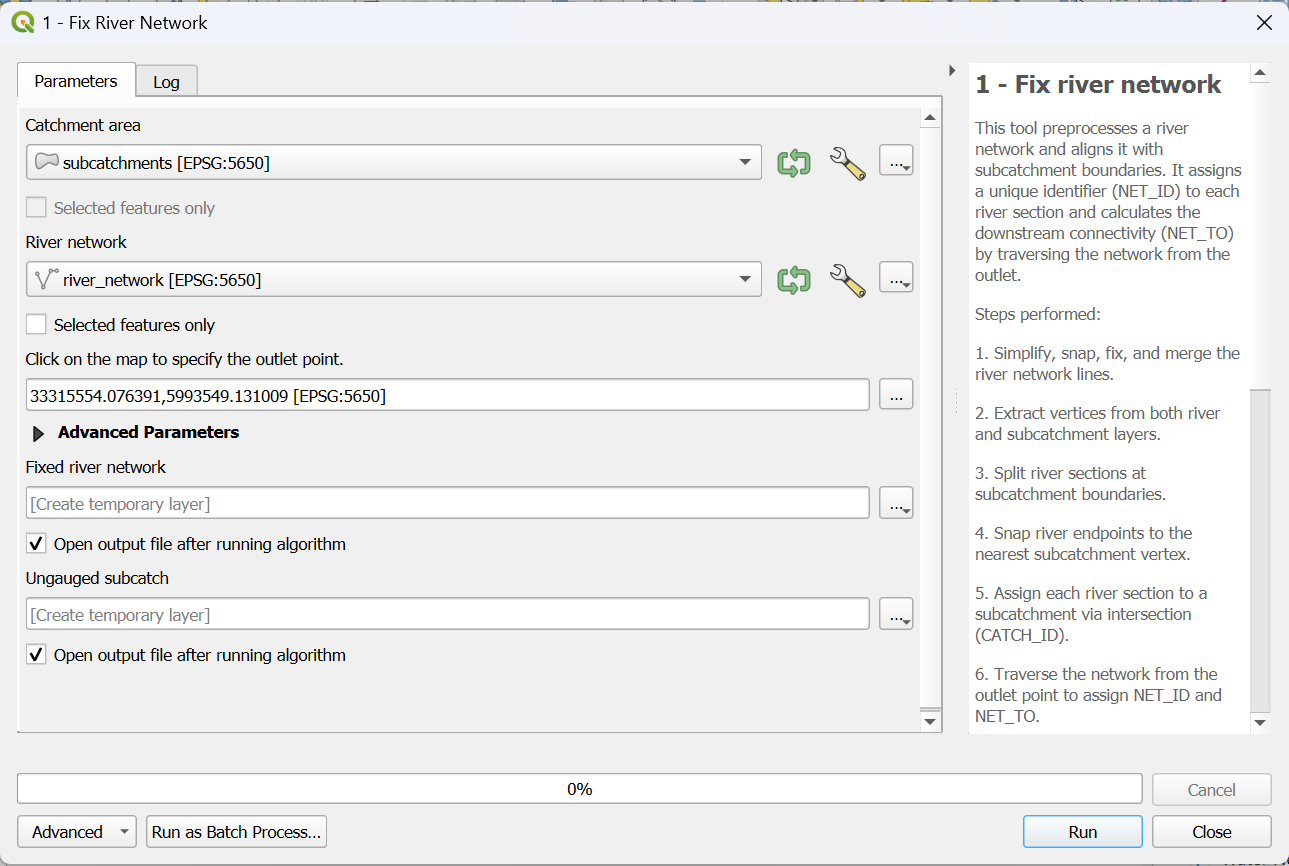Open the subcatchments layer dropdown
This screenshot has height=866, width=1289.
pos(394,162)
